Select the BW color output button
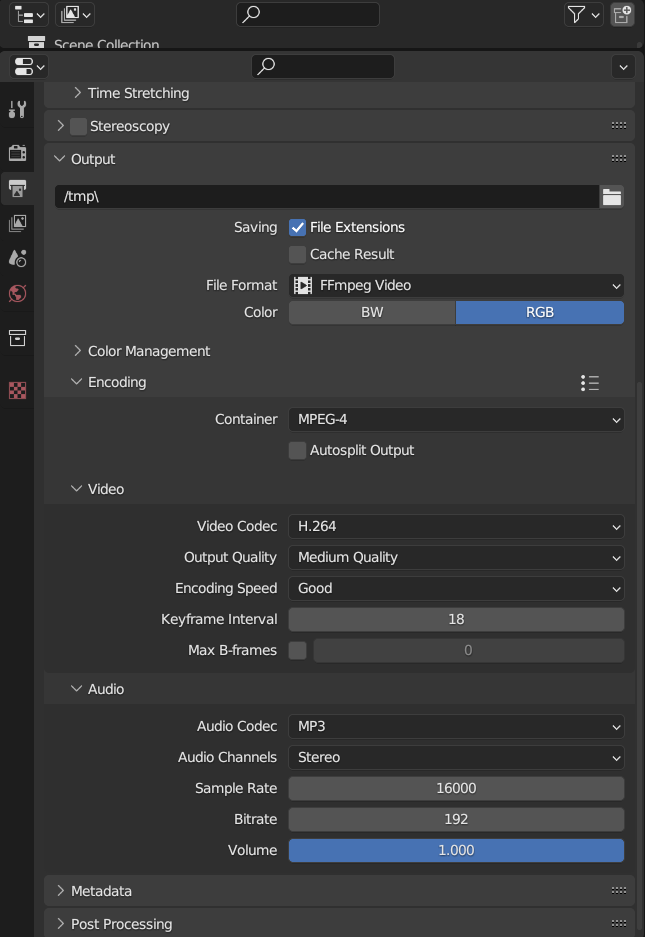Screen dimensions: 645x937 point(371,312)
